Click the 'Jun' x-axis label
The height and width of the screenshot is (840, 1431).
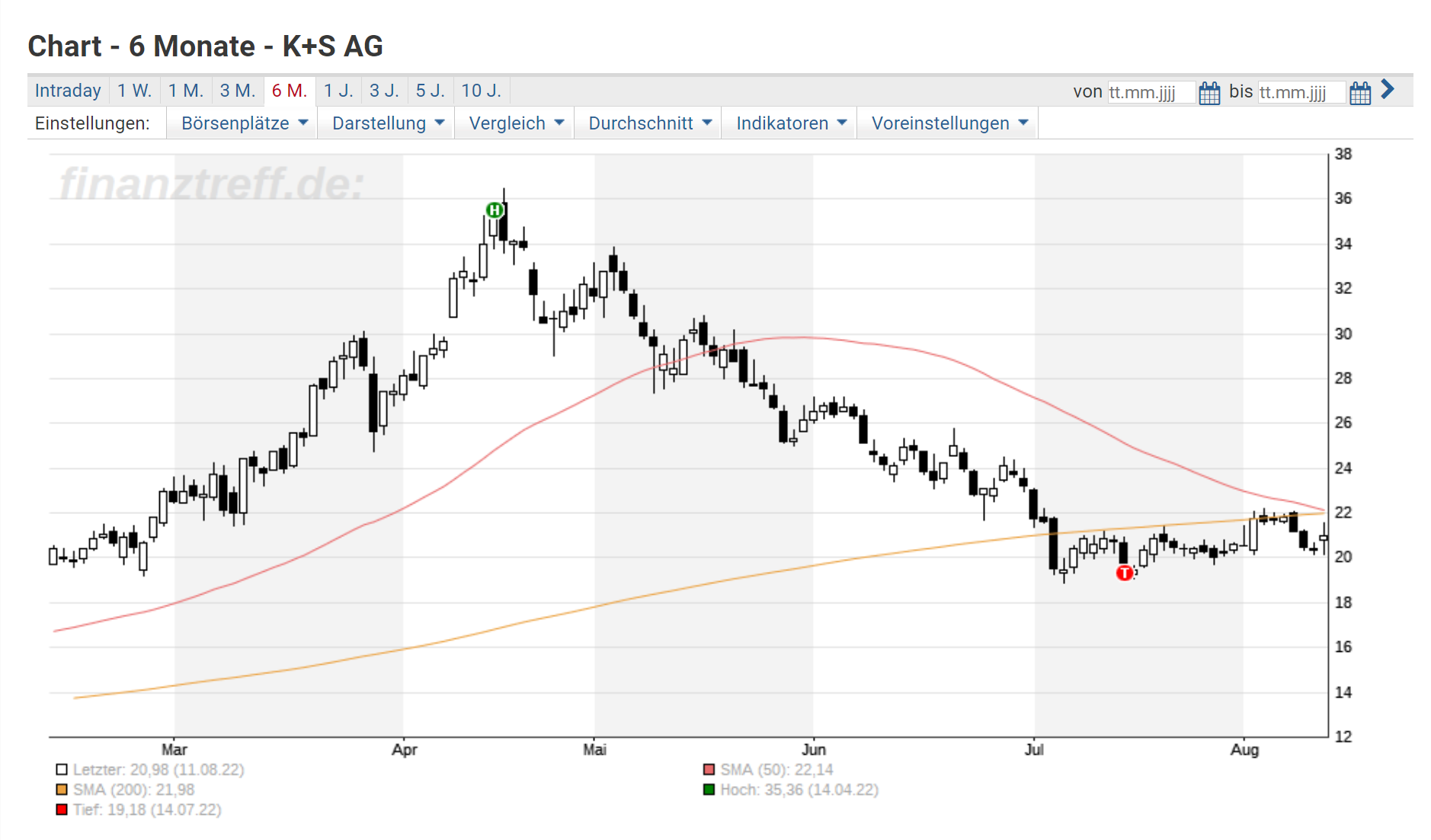[814, 749]
